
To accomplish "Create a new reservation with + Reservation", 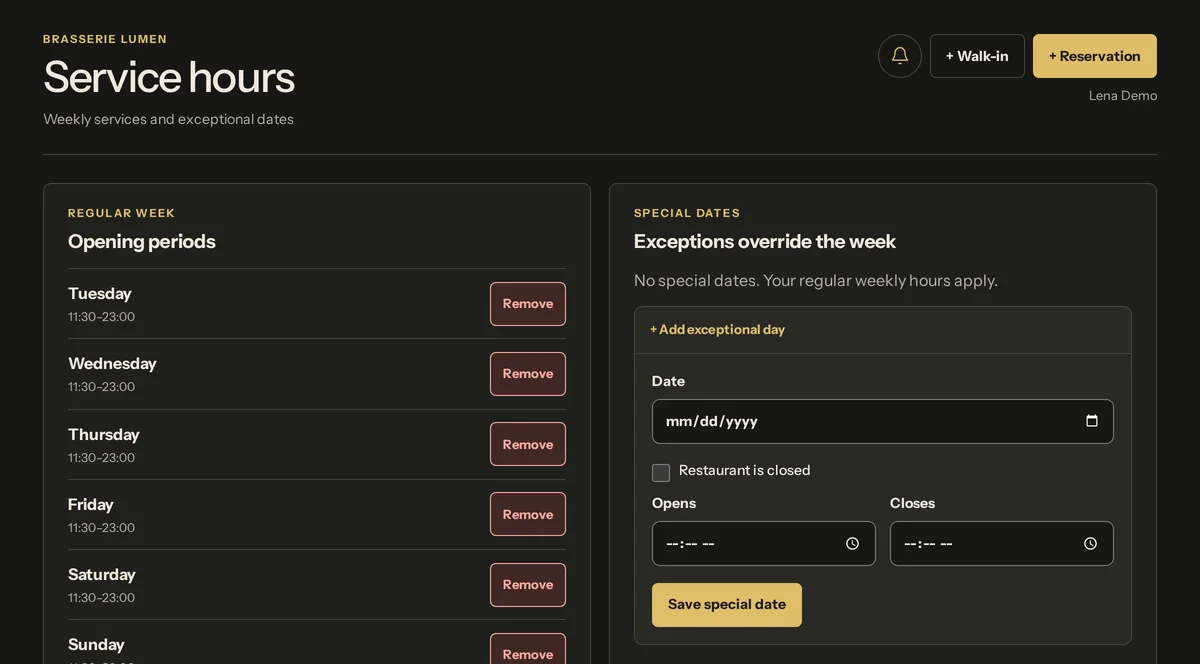I will [x=1095, y=56].
